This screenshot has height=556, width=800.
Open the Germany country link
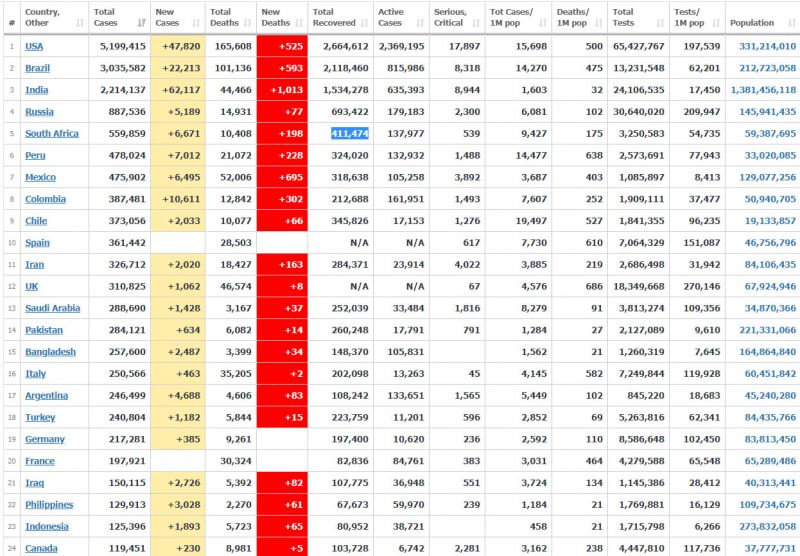[45, 439]
